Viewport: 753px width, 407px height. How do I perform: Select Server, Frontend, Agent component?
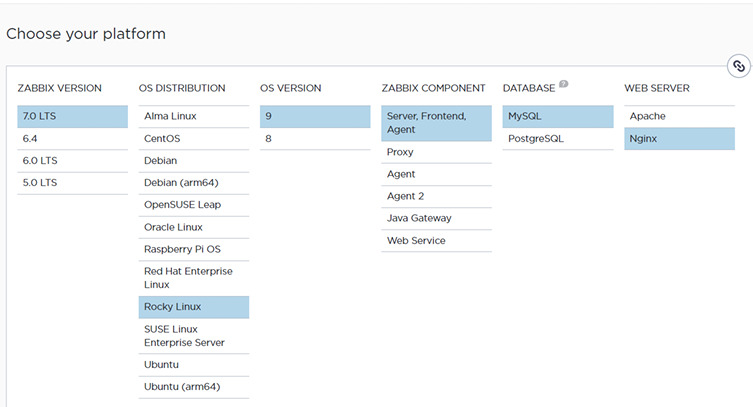[x=437, y=123]
